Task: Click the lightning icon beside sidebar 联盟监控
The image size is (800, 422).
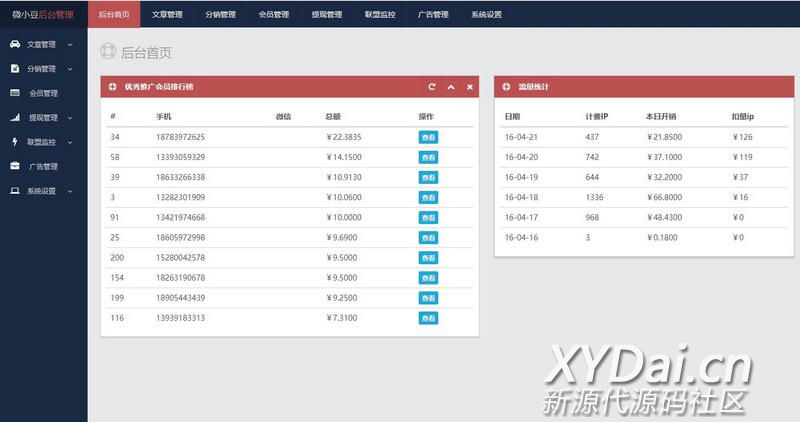Action: [15, 142]
